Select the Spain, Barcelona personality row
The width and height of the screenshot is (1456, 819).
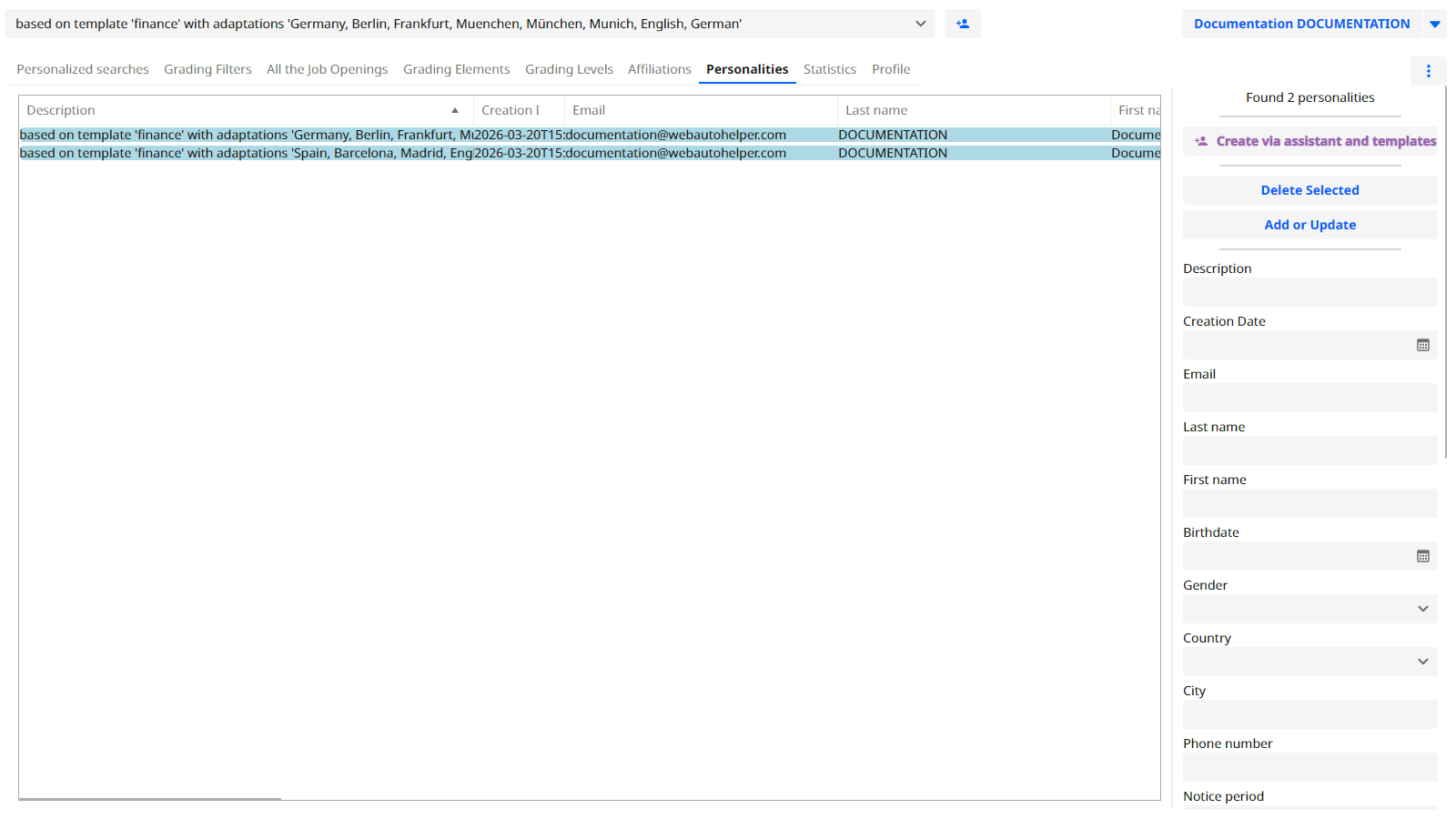tap(364, 153)
